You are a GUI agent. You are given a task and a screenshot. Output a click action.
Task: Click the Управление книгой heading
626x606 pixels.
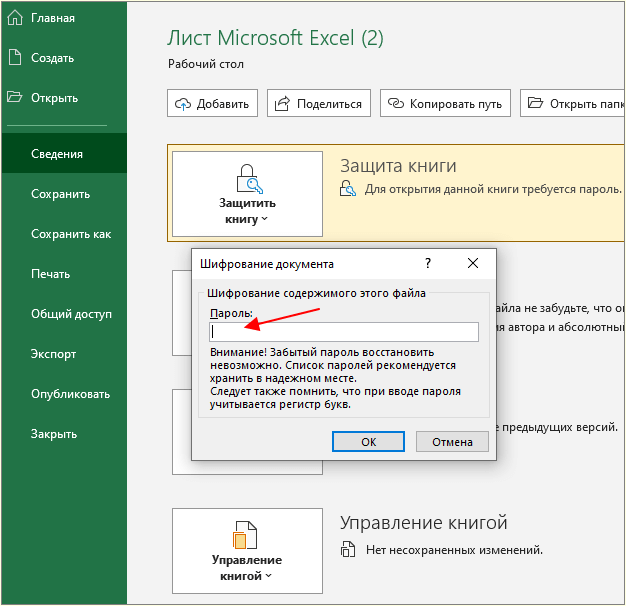coord(424,523)
